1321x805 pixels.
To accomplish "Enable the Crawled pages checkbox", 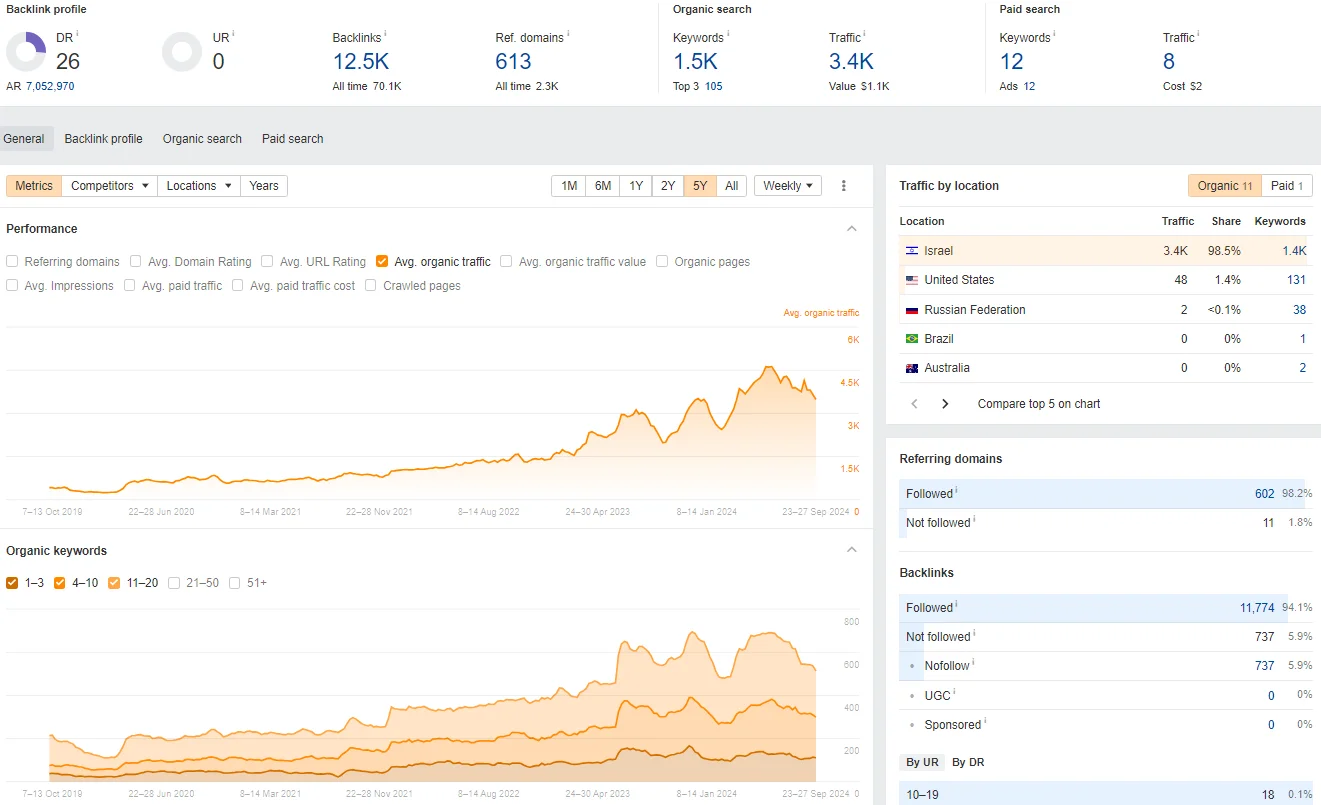I will [371, 286].
